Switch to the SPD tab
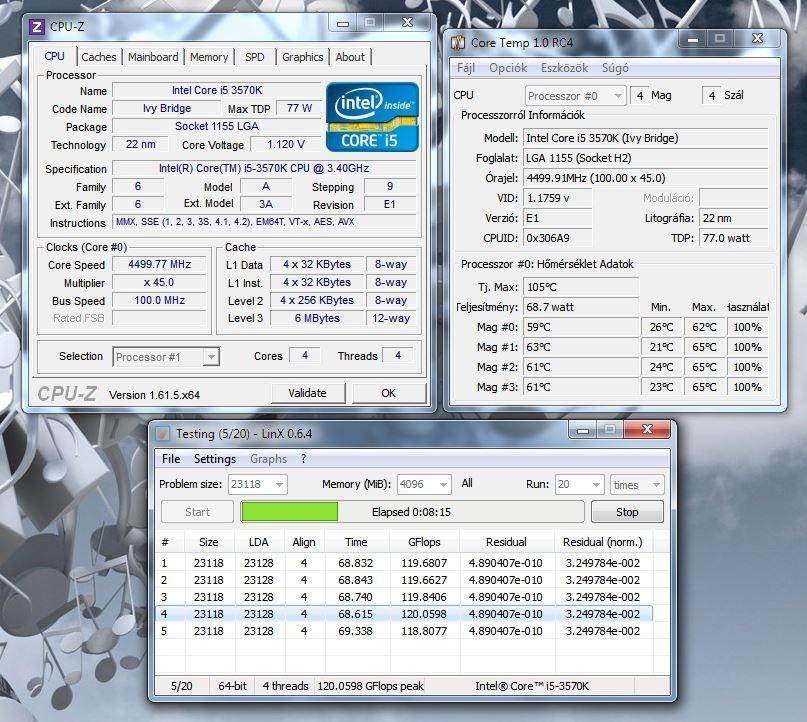 (x=255, y=57)
